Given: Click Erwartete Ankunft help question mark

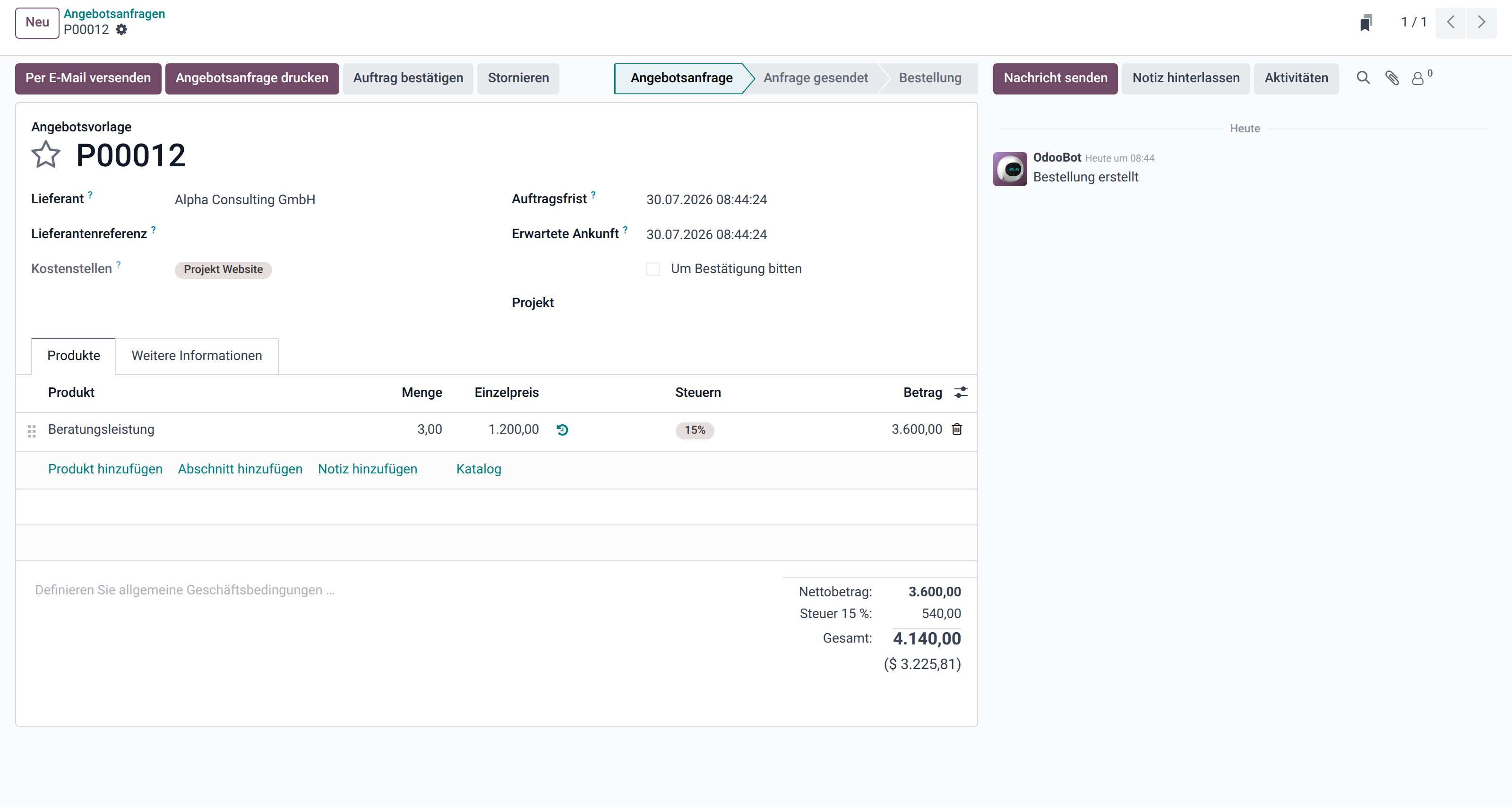Looking at the screenshot, I should tap(625, 230).
